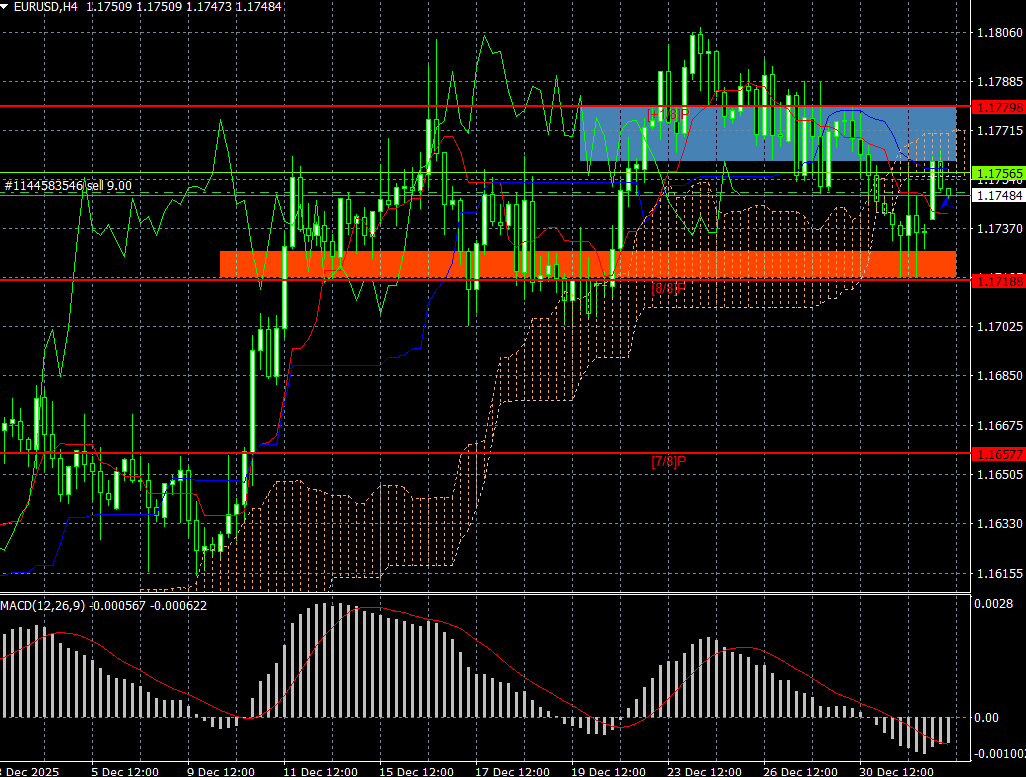Click the red 1.17188 price level tag
The image size is (1026, 777).
point(999,281)
